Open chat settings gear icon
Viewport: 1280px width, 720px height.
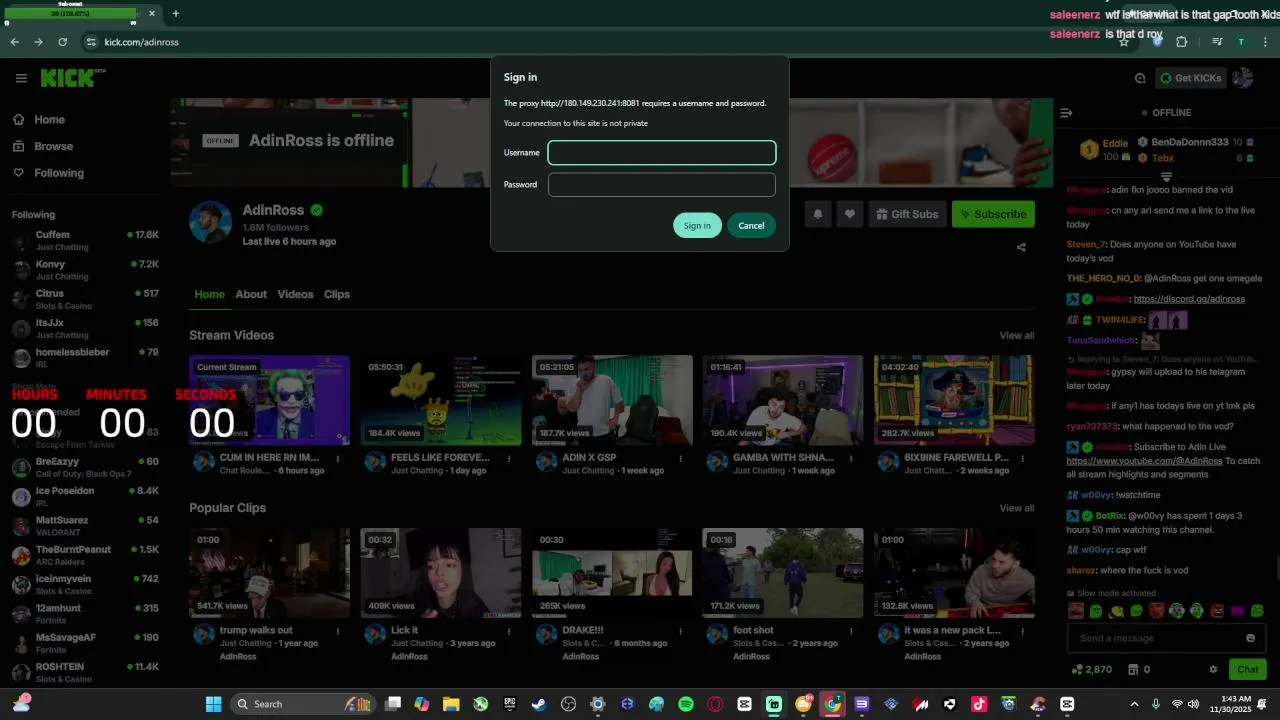(1213, 669)
